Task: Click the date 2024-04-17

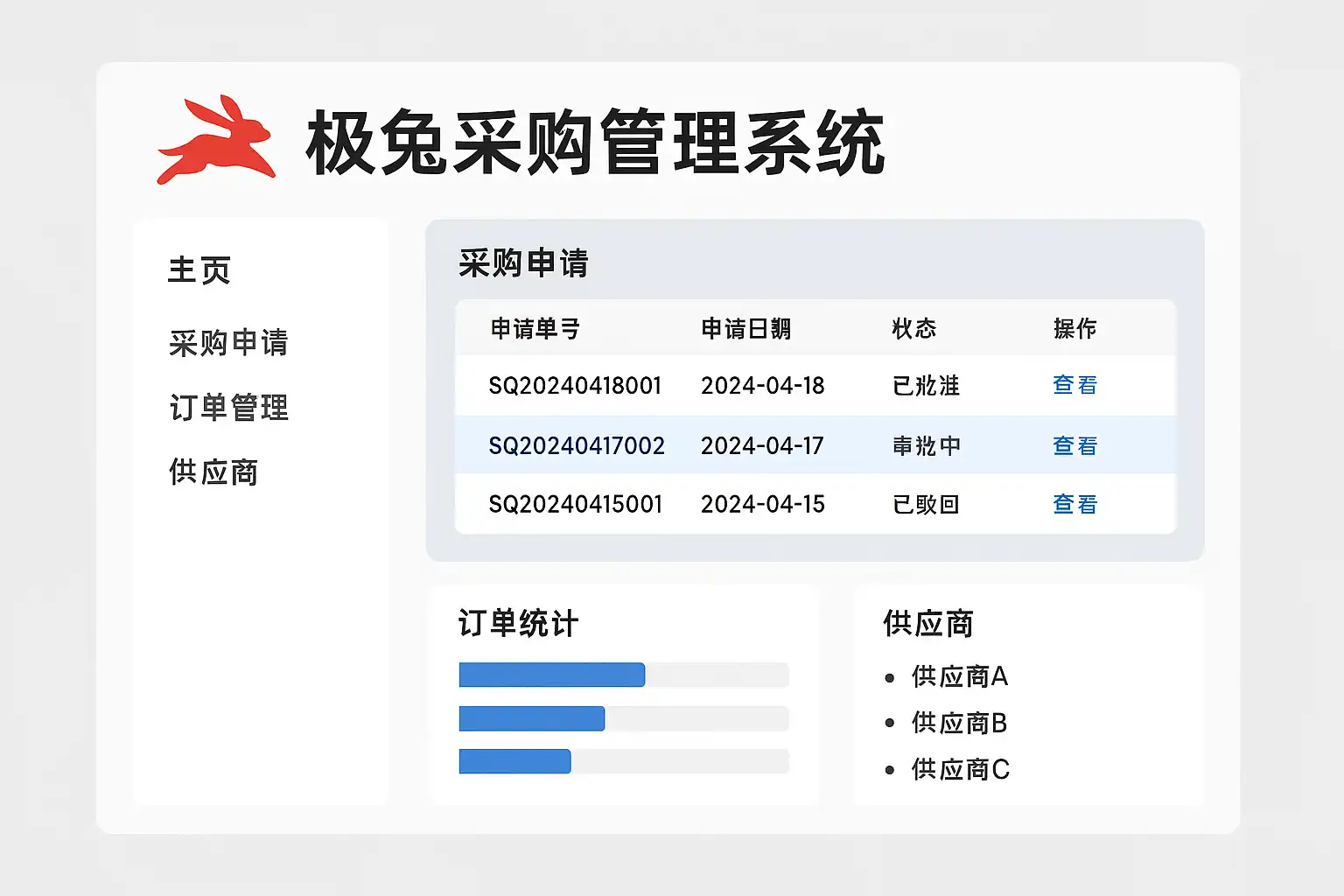Action: (763, 445)
